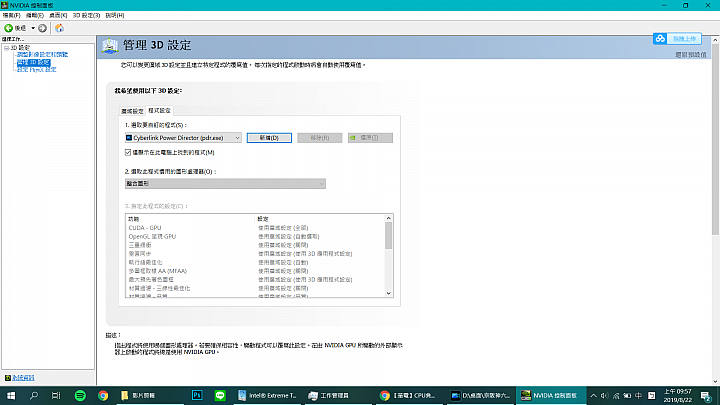Open the 3D Settings (3) menu

pyautogui.click(x=86, y=15)
